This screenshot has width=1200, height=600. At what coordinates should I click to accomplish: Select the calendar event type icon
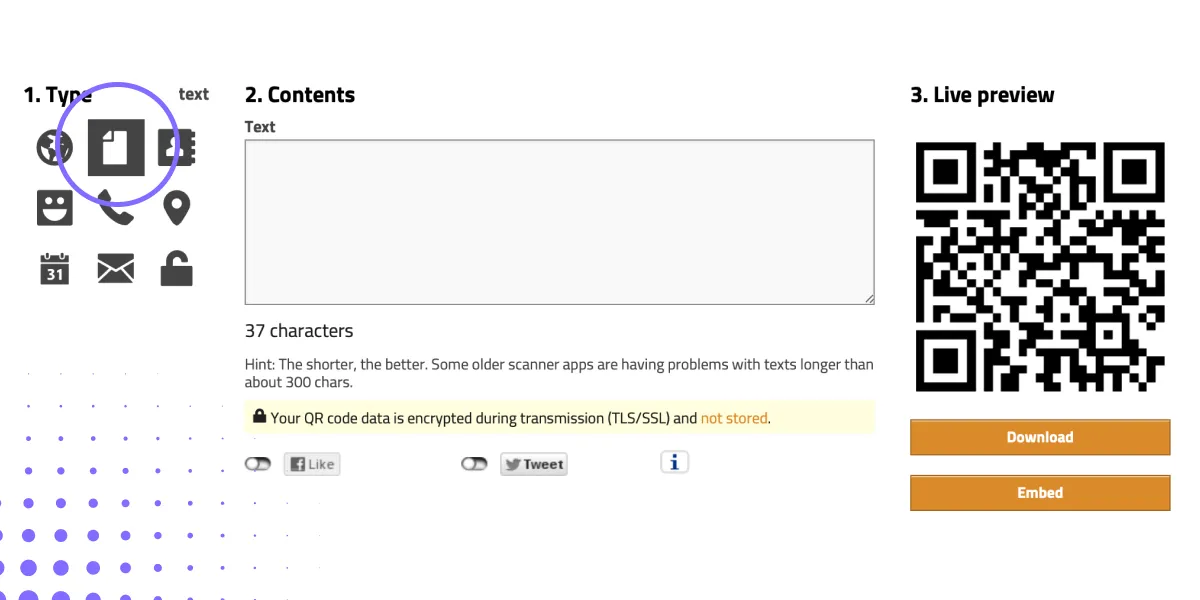[x=55, y=268]
